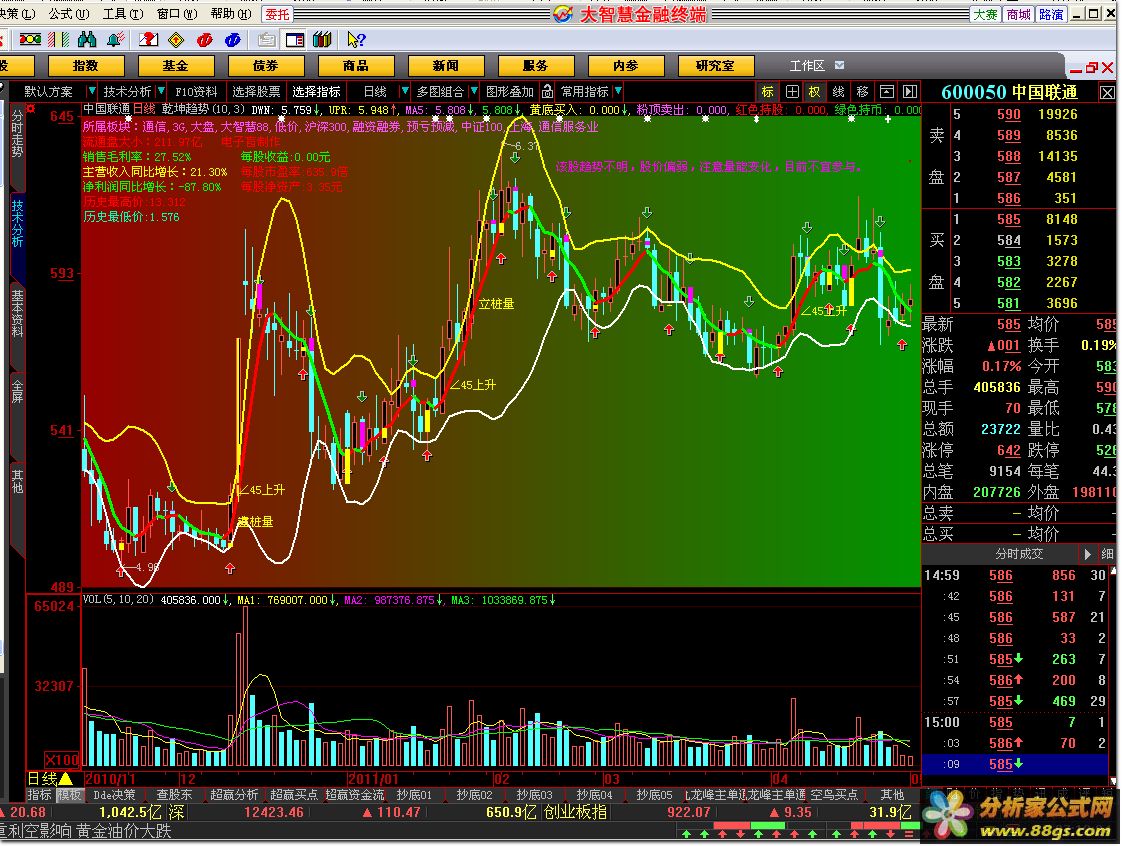Click the 选择股票 toolbar button
This screenshot has width=1122, height=846.
pos(256,92)
